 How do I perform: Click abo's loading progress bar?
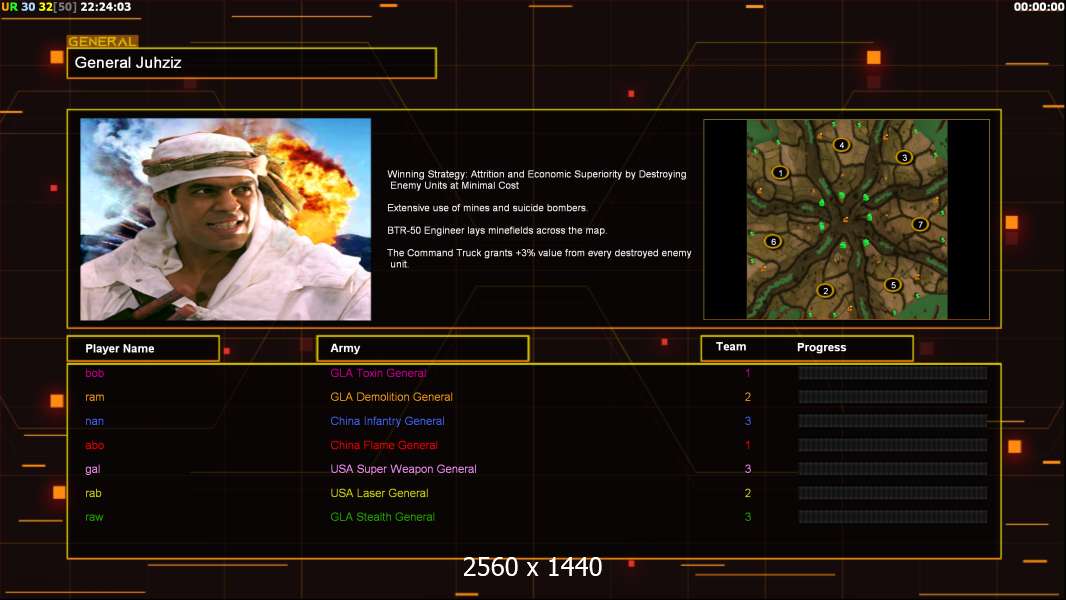893,445
